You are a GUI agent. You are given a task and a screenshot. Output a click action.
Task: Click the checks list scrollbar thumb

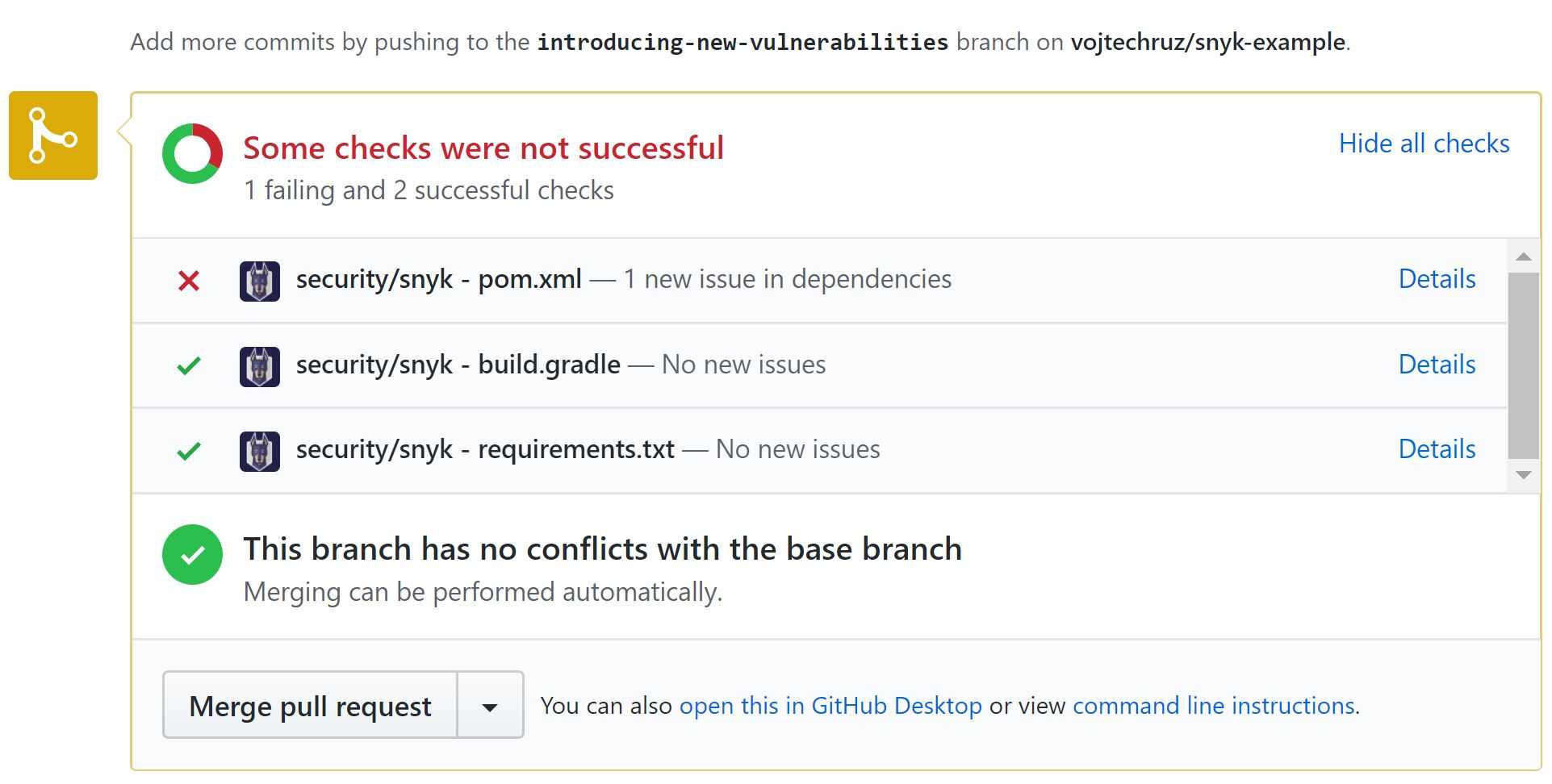tap(1523, 365)
